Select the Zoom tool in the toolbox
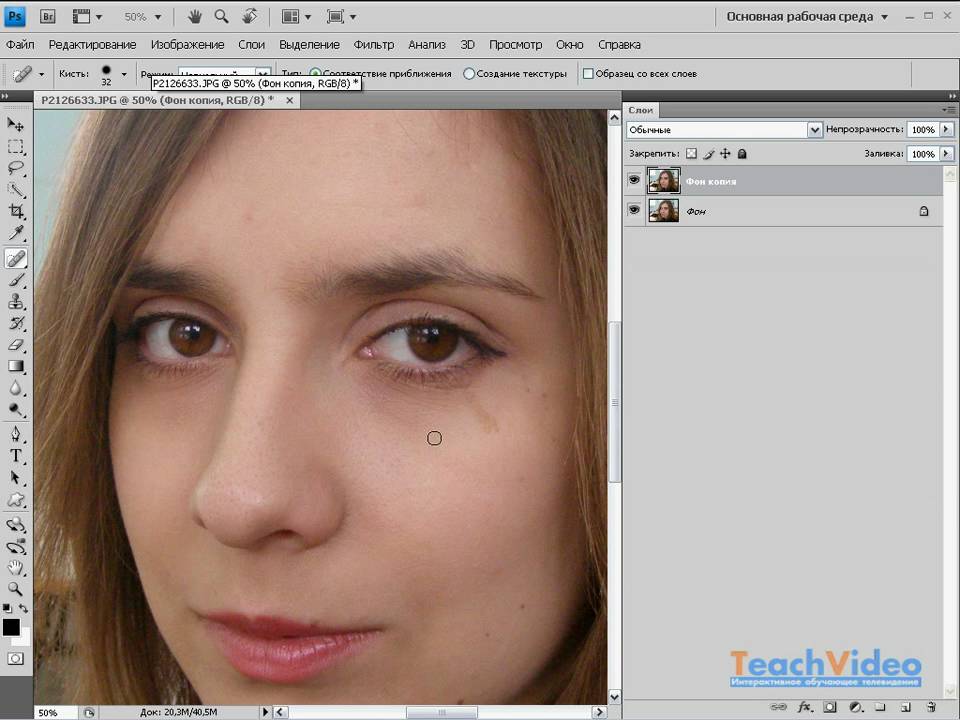 pyautogui.click(x=15, y=589)
